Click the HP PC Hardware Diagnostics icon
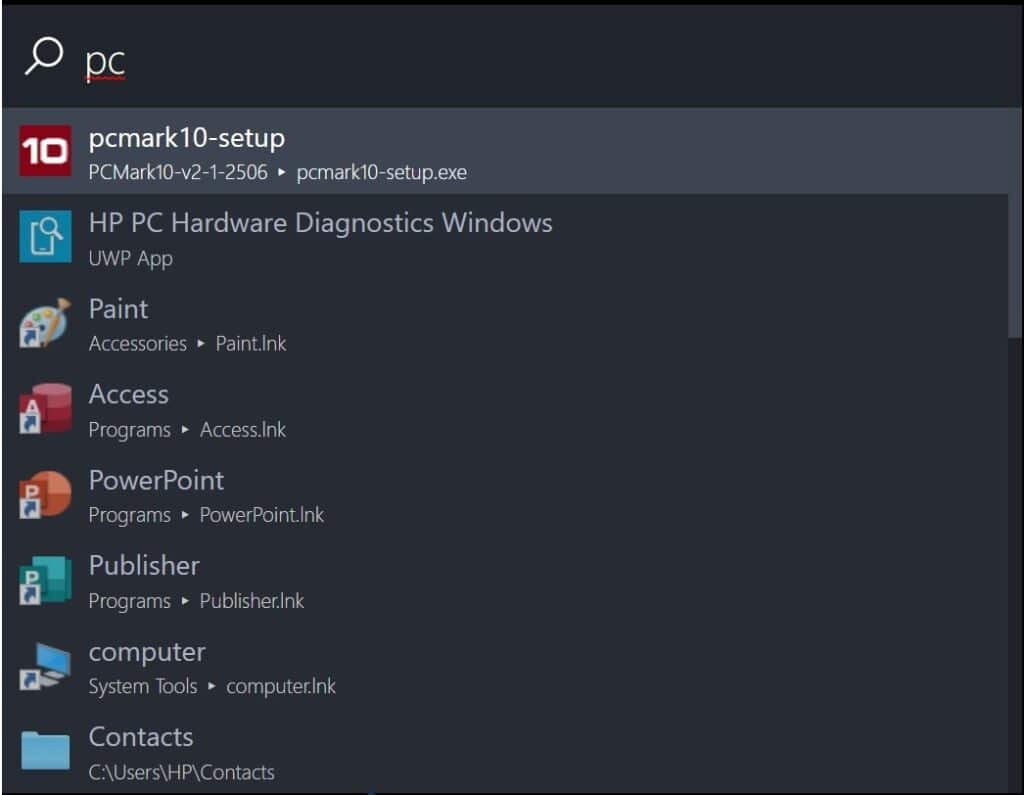The height and width of the screenshot is (795, 1024). click(x=45, y=237)
